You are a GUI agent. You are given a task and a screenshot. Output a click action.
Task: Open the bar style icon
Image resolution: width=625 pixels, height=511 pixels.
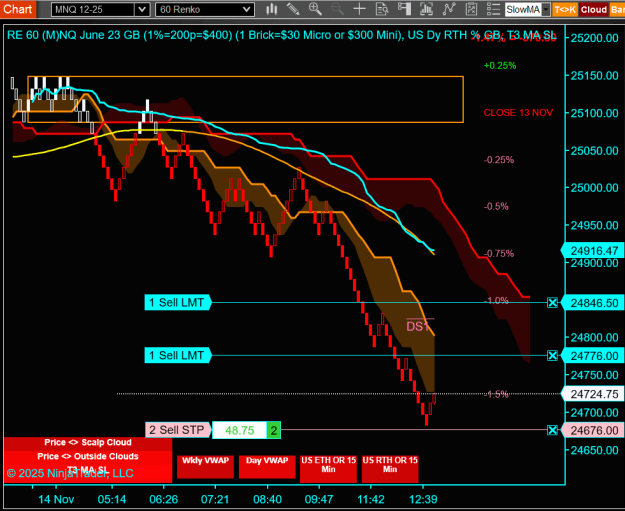(x=272, y=9)
